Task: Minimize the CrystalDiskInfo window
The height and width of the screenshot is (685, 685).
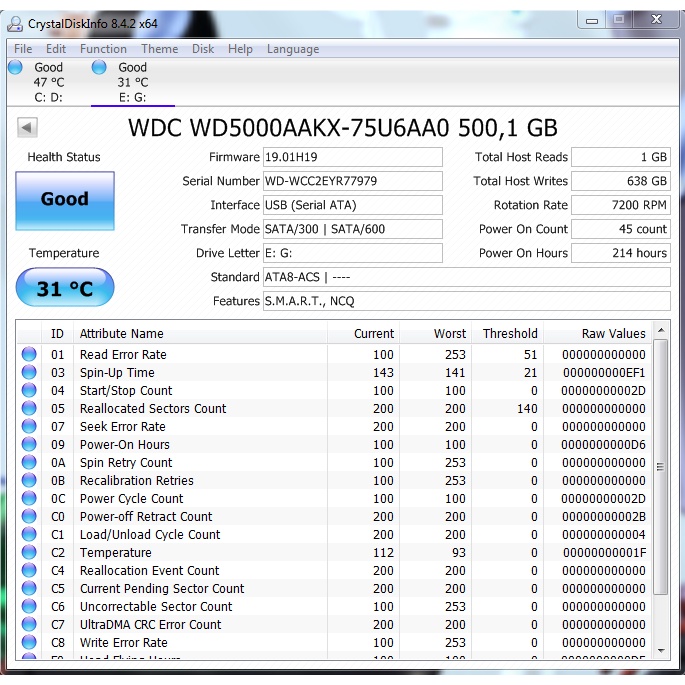Action: [592, 20]
